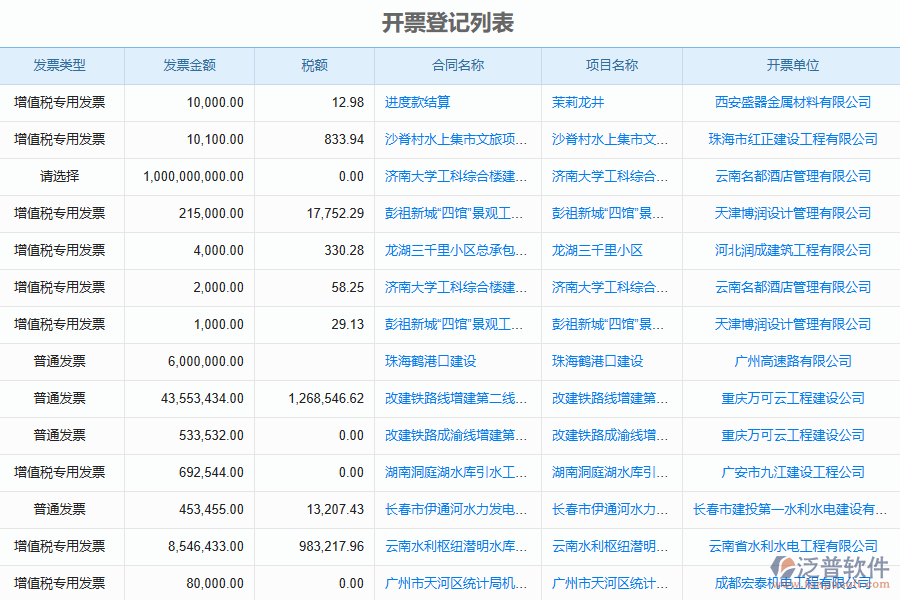Open the 进度款结算 contract link

417,102
